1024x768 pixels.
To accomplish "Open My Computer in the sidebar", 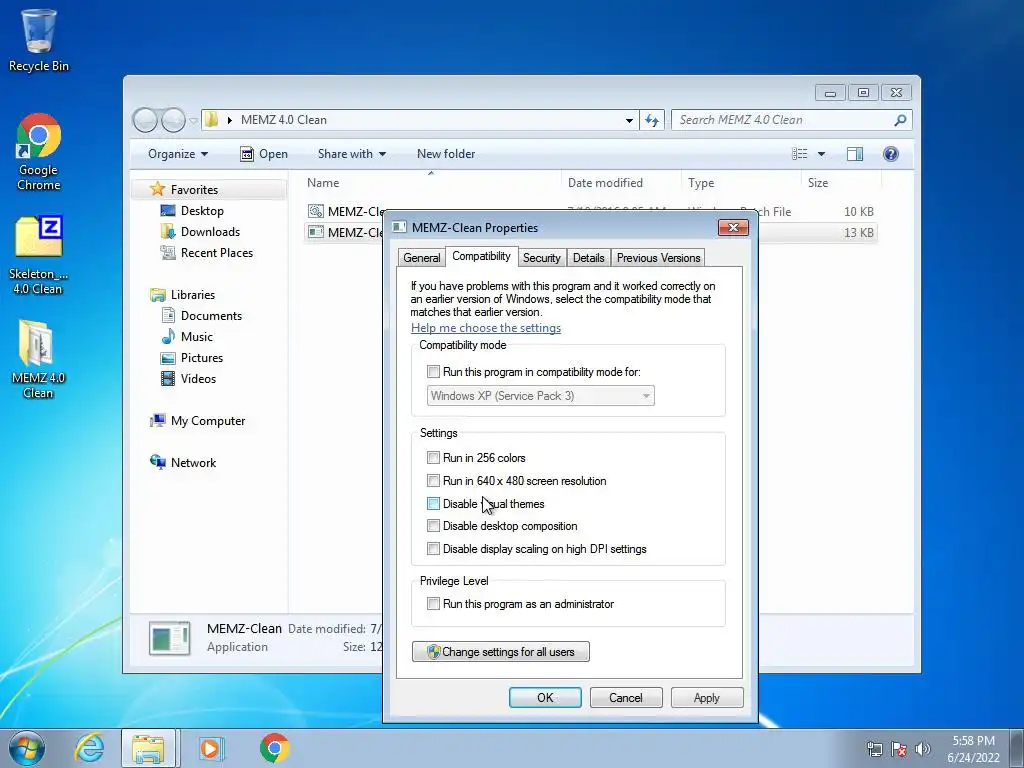I will click(x=198, y=421).
